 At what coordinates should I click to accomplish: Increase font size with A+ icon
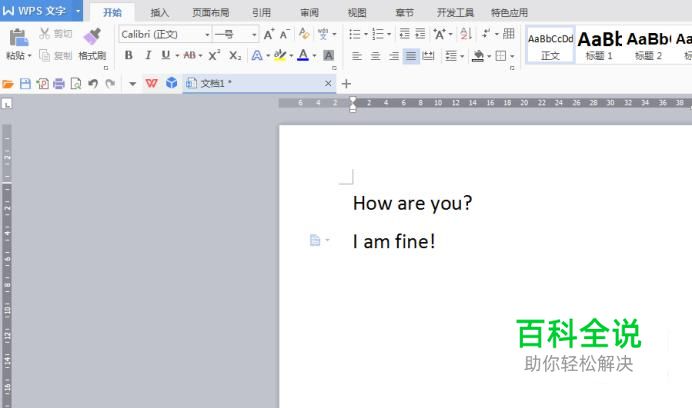(269, 34)
